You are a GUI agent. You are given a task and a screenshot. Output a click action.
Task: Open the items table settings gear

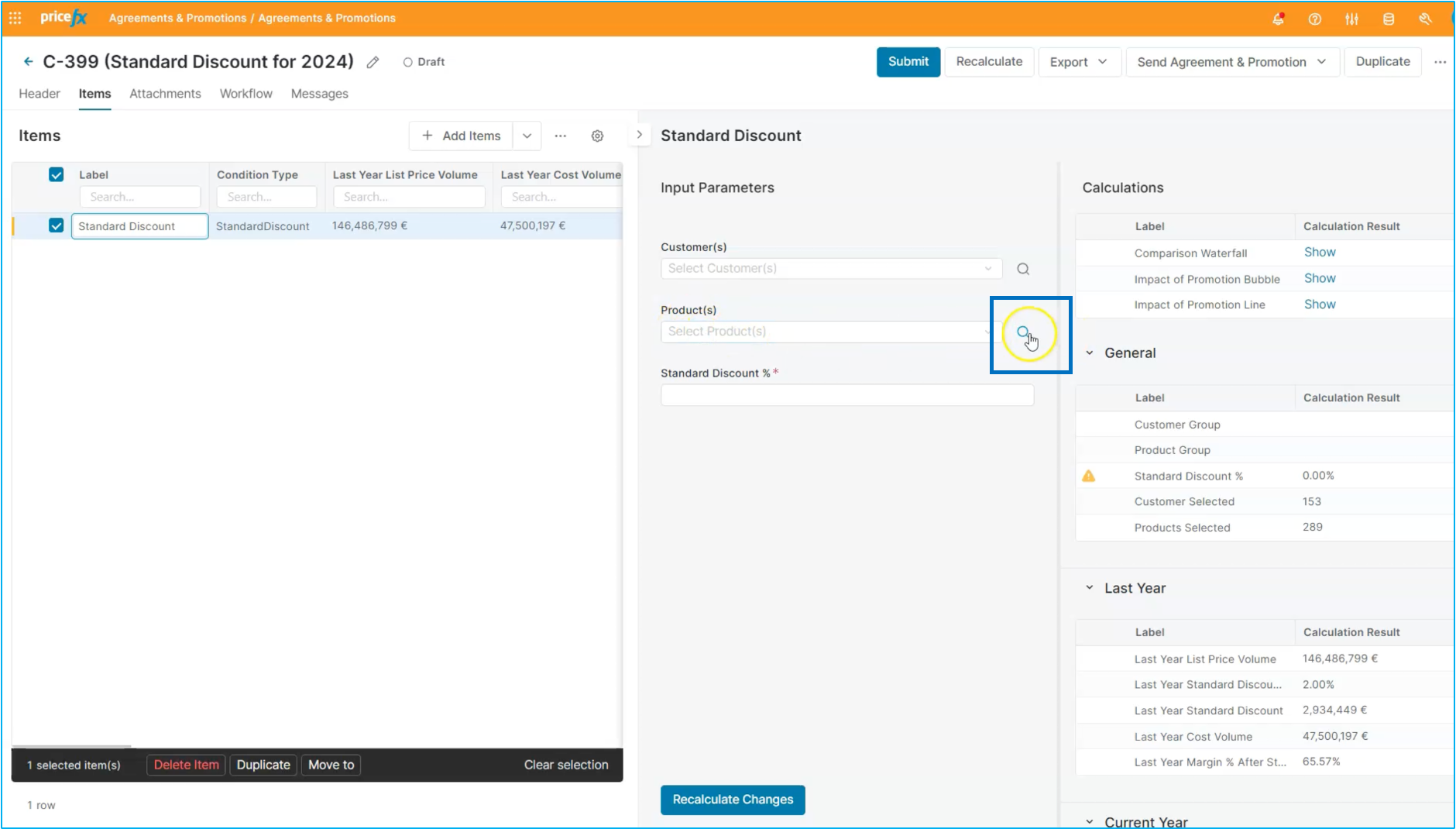pos(597,136)
